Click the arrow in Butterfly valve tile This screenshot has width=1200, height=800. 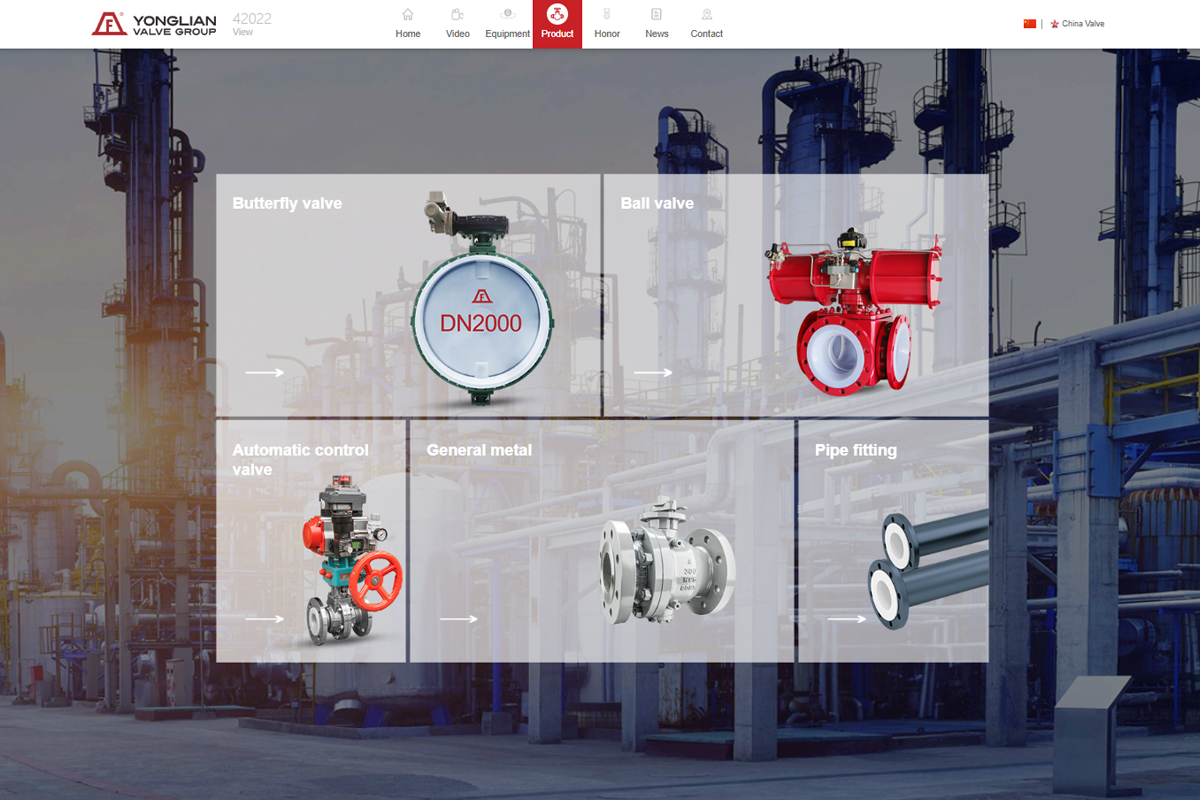(264, 373)
